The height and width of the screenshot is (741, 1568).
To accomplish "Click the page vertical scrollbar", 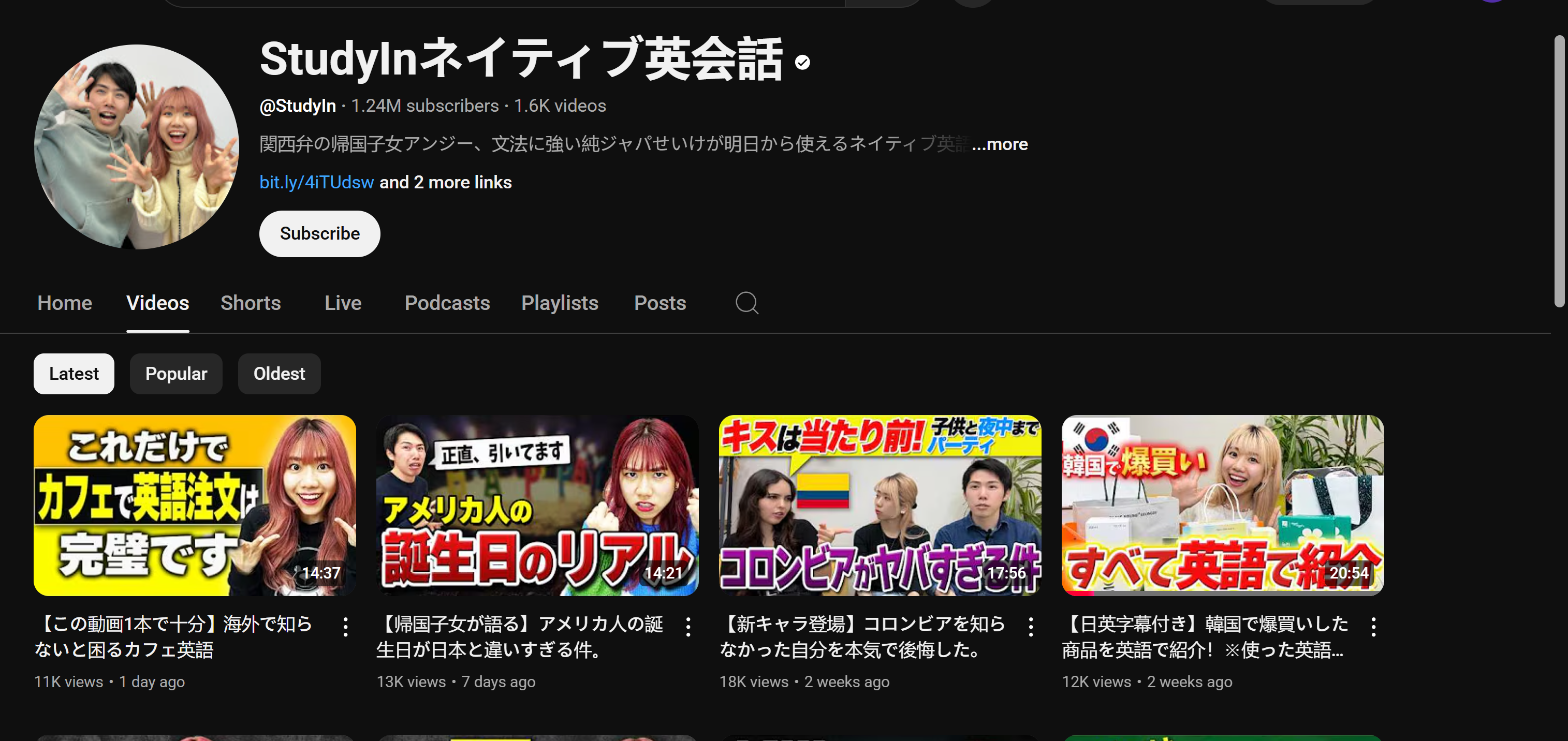I will (x=1559, y=170).
